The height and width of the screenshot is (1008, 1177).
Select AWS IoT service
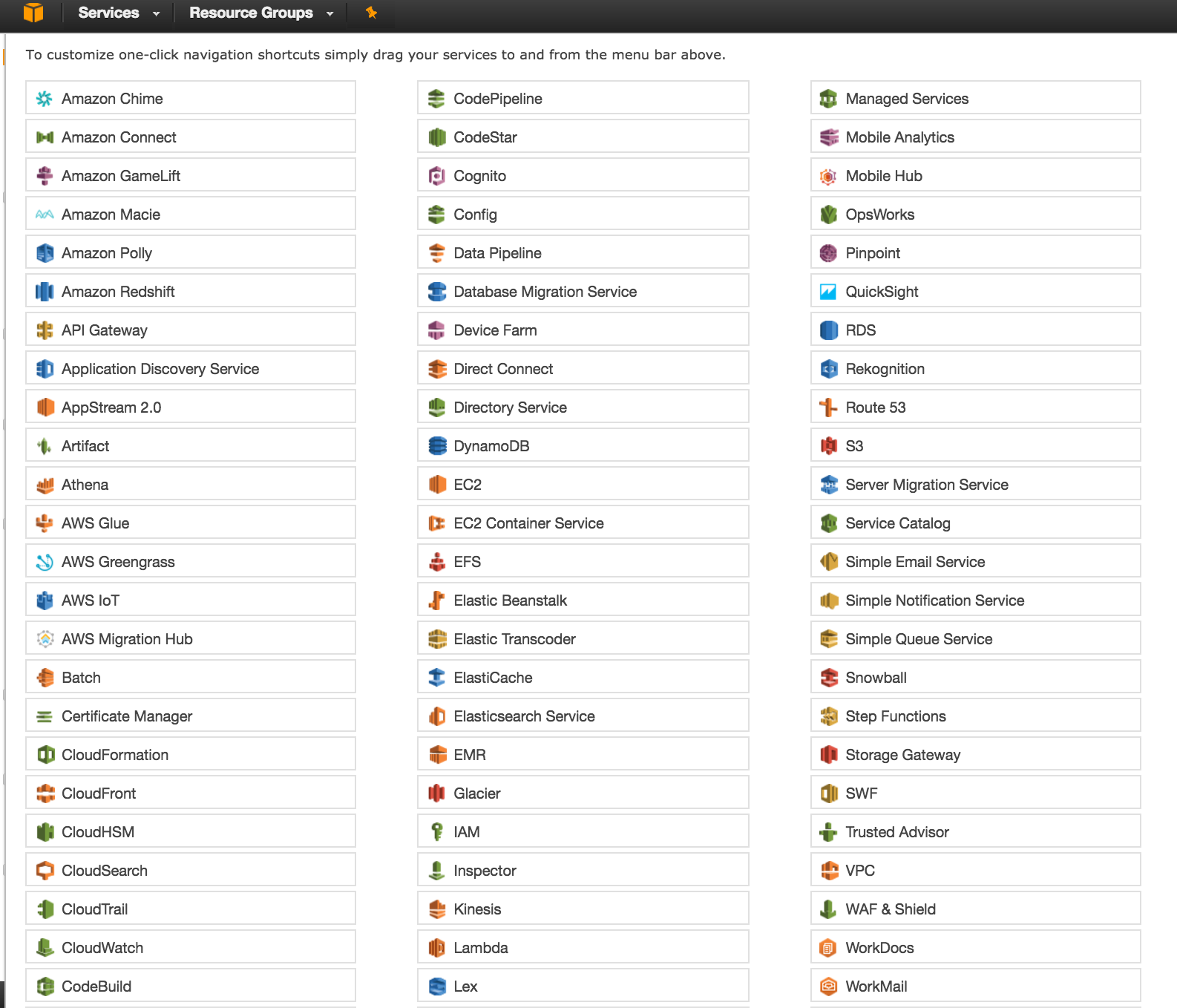click(191, 599)
